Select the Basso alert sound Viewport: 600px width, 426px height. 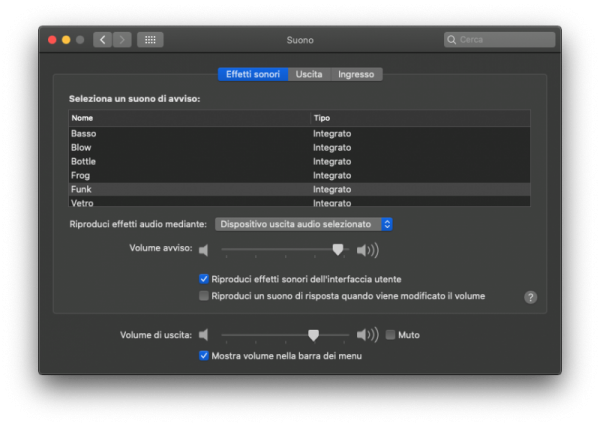[x=300, y=134]
